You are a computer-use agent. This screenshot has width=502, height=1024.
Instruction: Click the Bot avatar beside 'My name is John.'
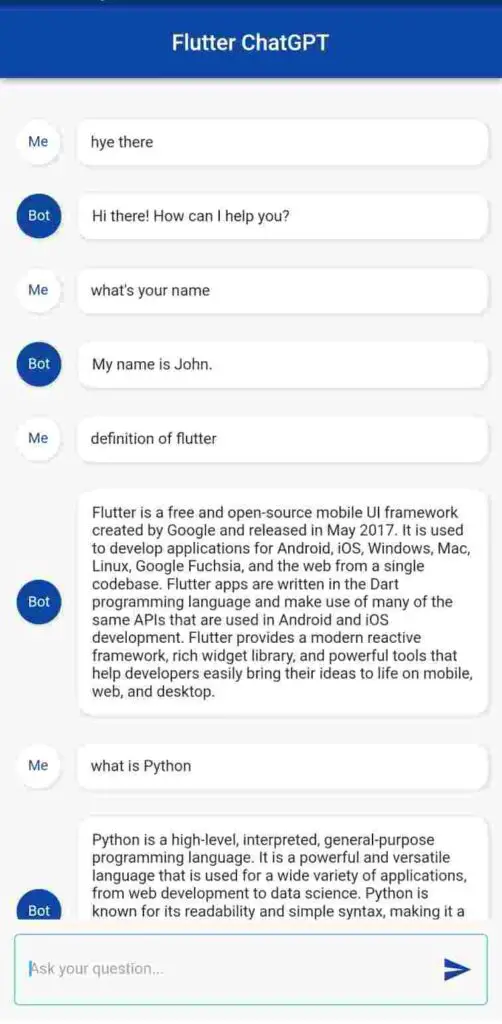coord(39,364)
